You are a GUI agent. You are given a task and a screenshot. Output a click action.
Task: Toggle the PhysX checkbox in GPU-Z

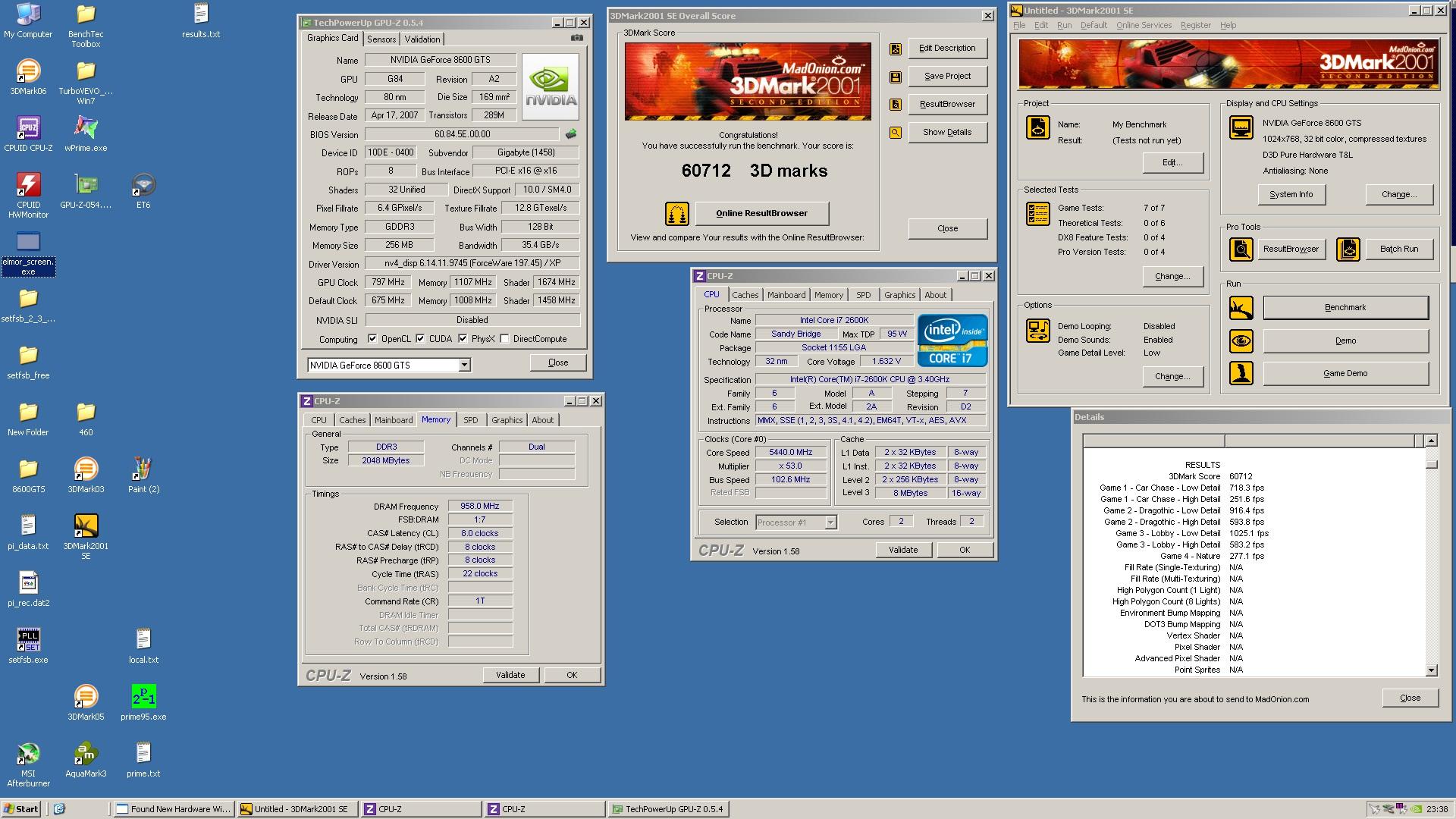point(463,339)
